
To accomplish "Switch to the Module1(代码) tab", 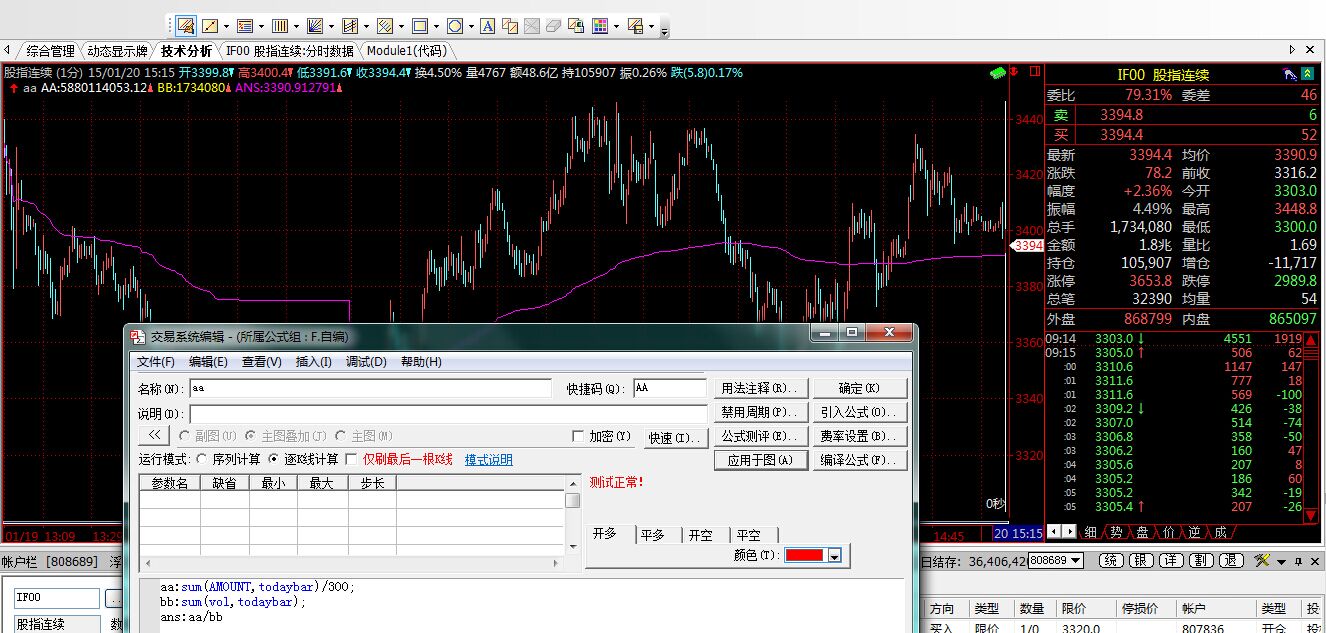I will click(x=406, y=51).
